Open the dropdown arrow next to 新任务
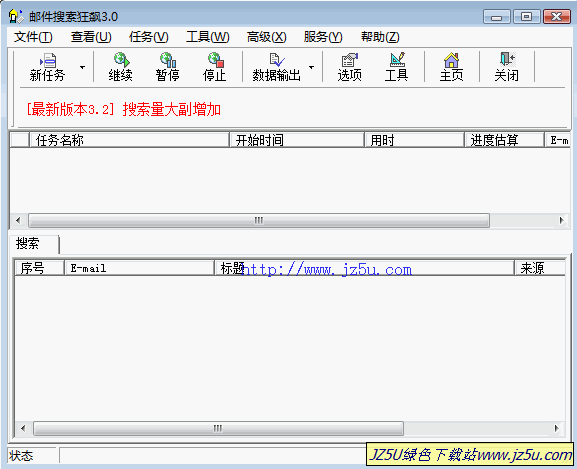The width and height of the screenshot is (577, 469). pos(82,67)
